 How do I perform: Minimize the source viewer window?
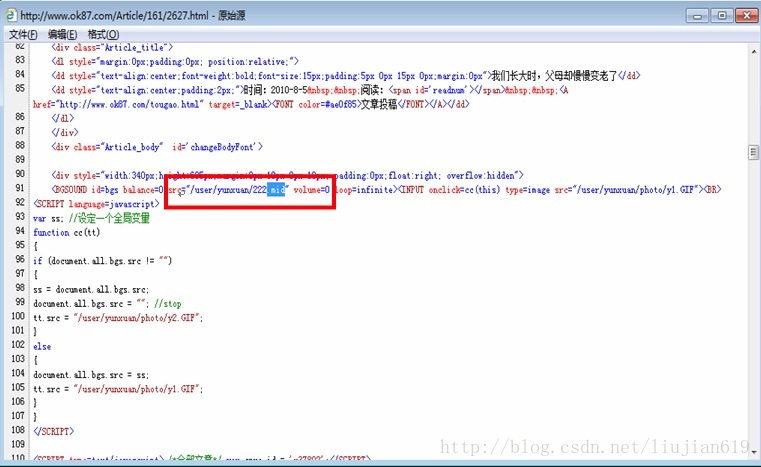(x=697, y=16)
